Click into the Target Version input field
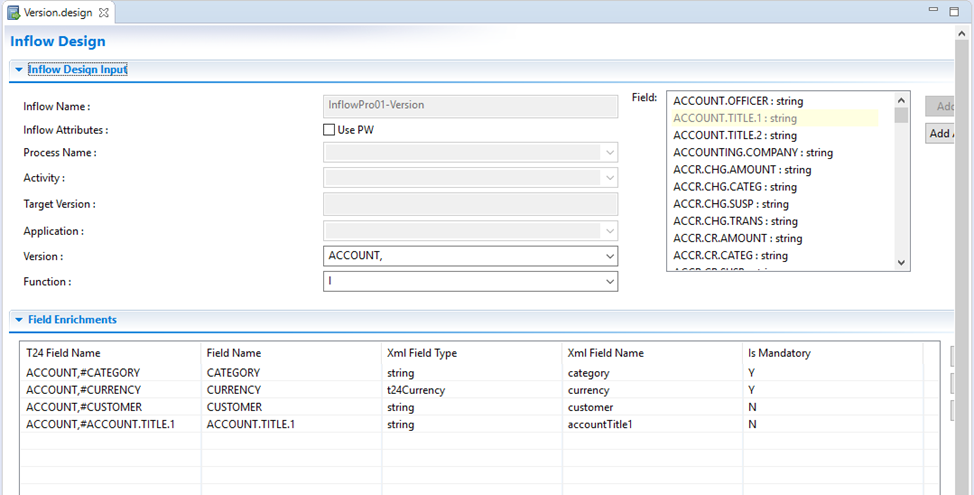The image size is (974, 495). point(470,204)
